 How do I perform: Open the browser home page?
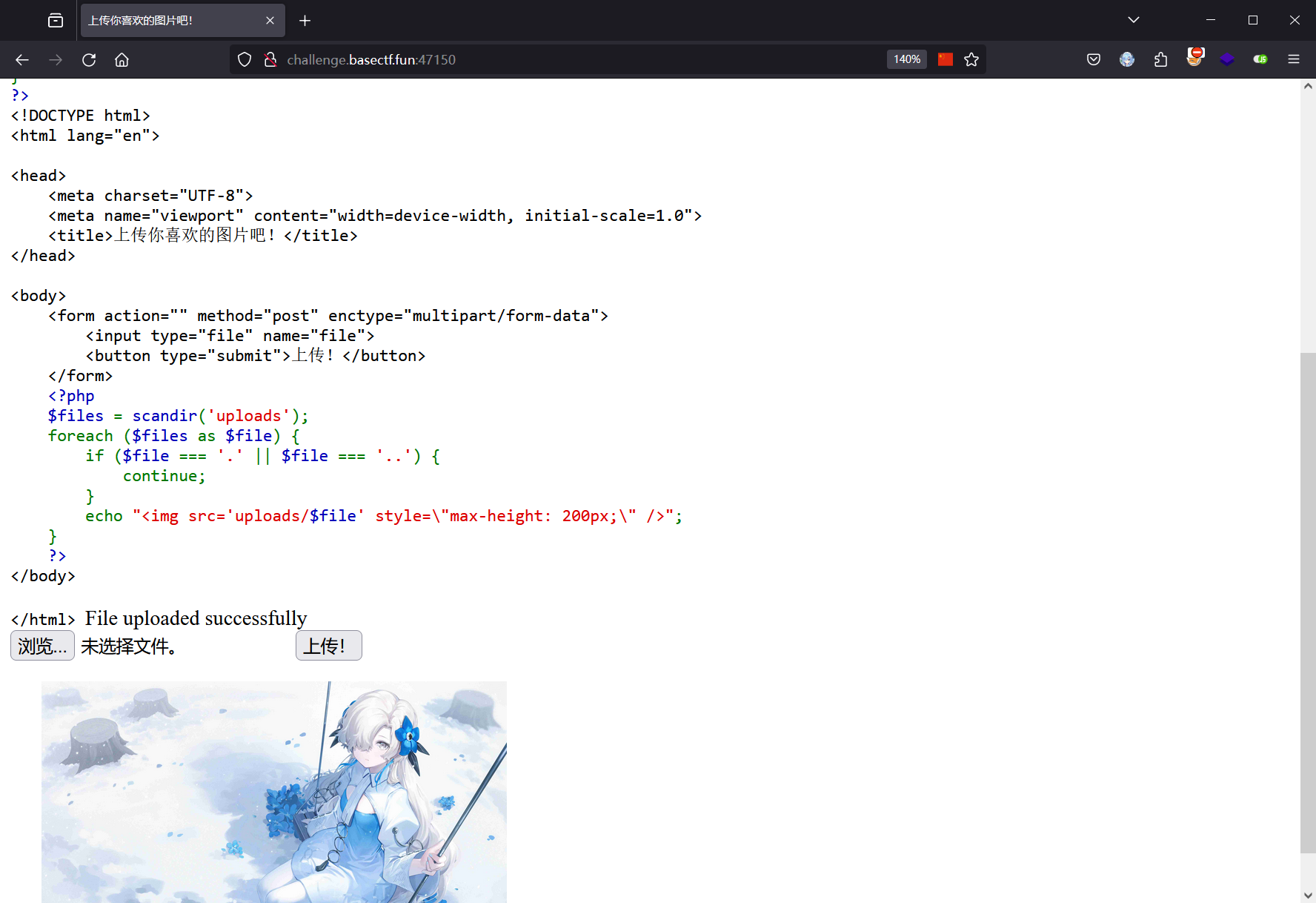(122, 60)
